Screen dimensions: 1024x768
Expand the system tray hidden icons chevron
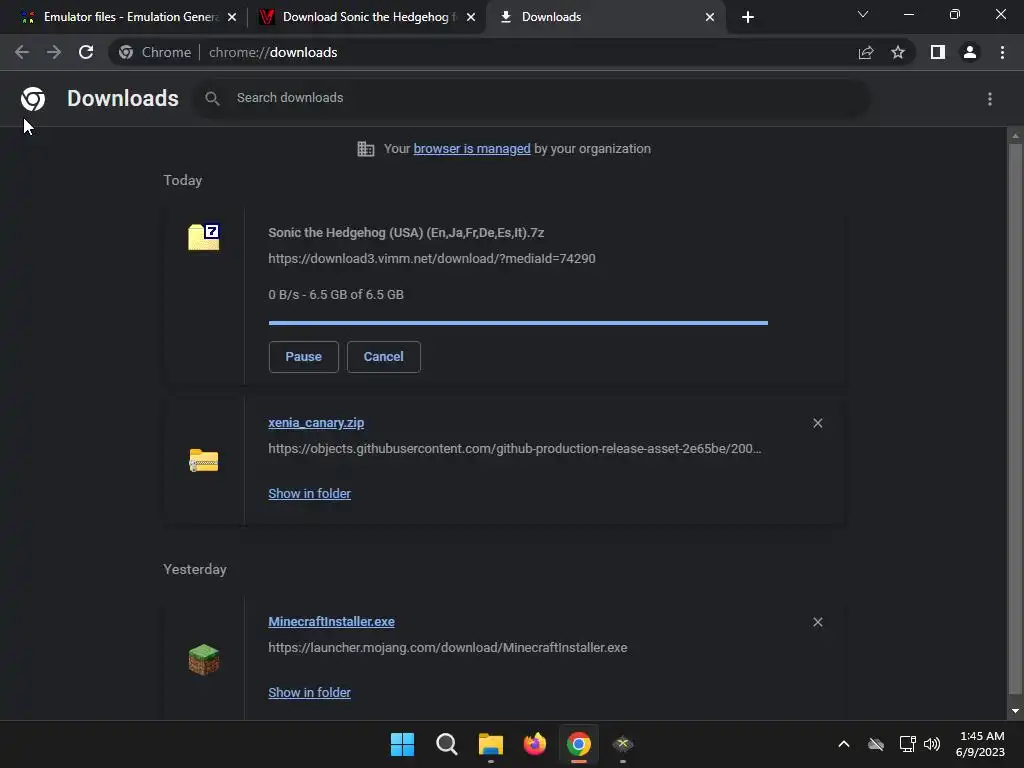pos(844,744)
